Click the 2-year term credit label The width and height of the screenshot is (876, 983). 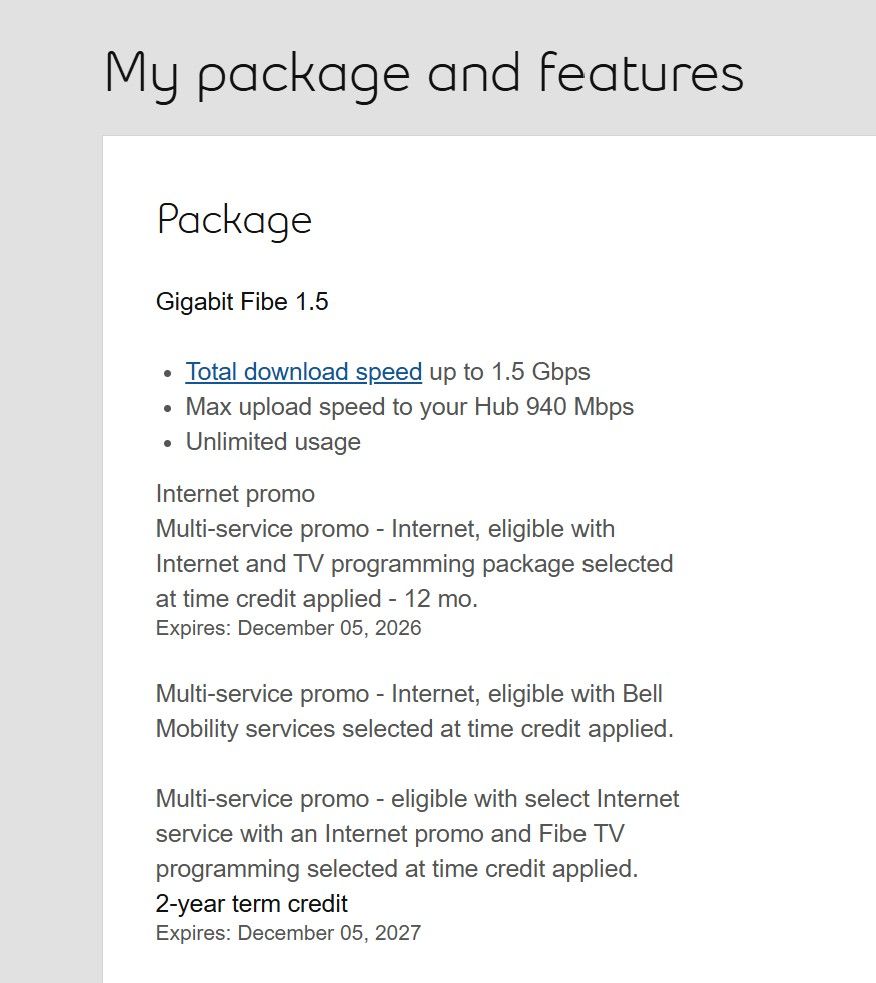[251, 904]
